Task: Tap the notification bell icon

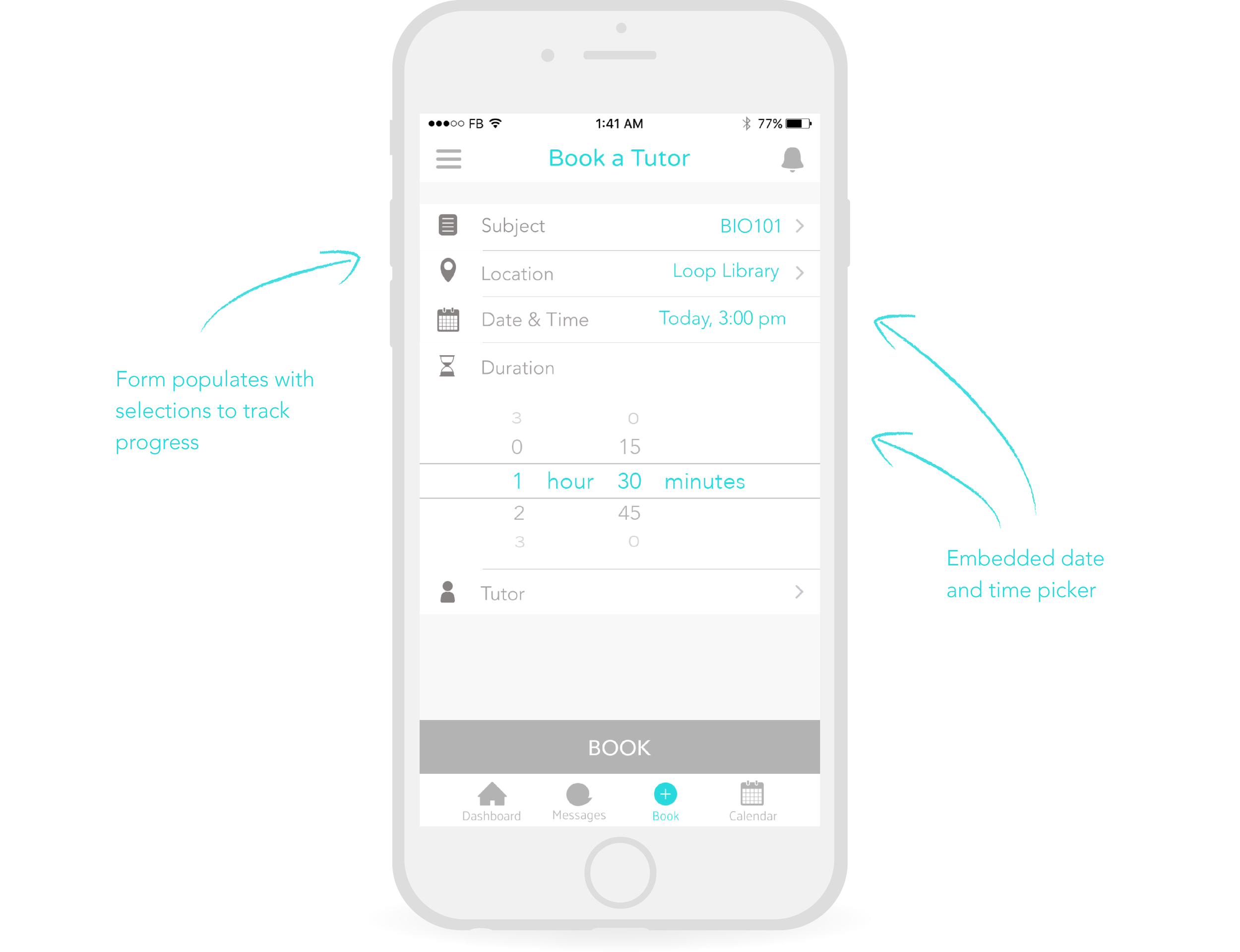Action: pos(793,160)
